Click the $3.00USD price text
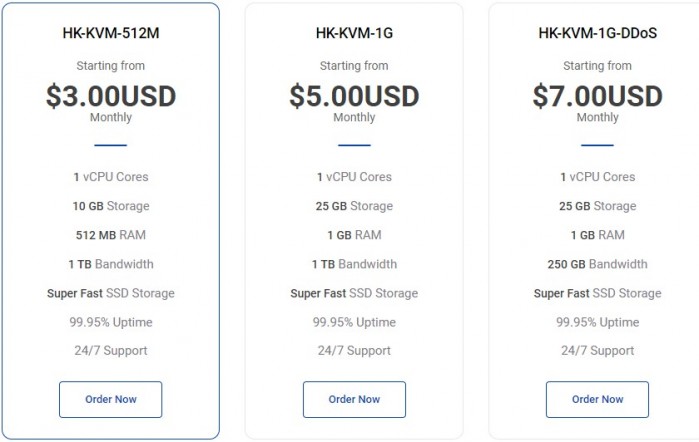This screenshot has width=699, height=442. 110,96
